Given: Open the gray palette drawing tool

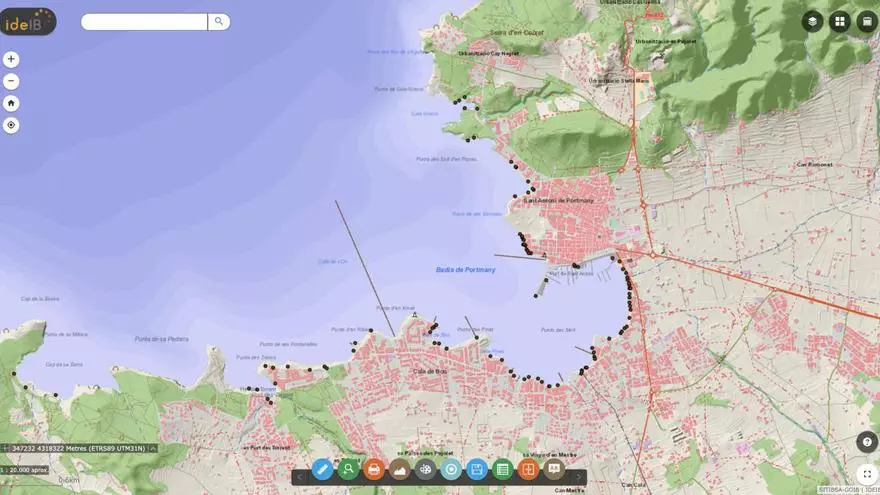Looking at the screenshot, I should (426, 469).
